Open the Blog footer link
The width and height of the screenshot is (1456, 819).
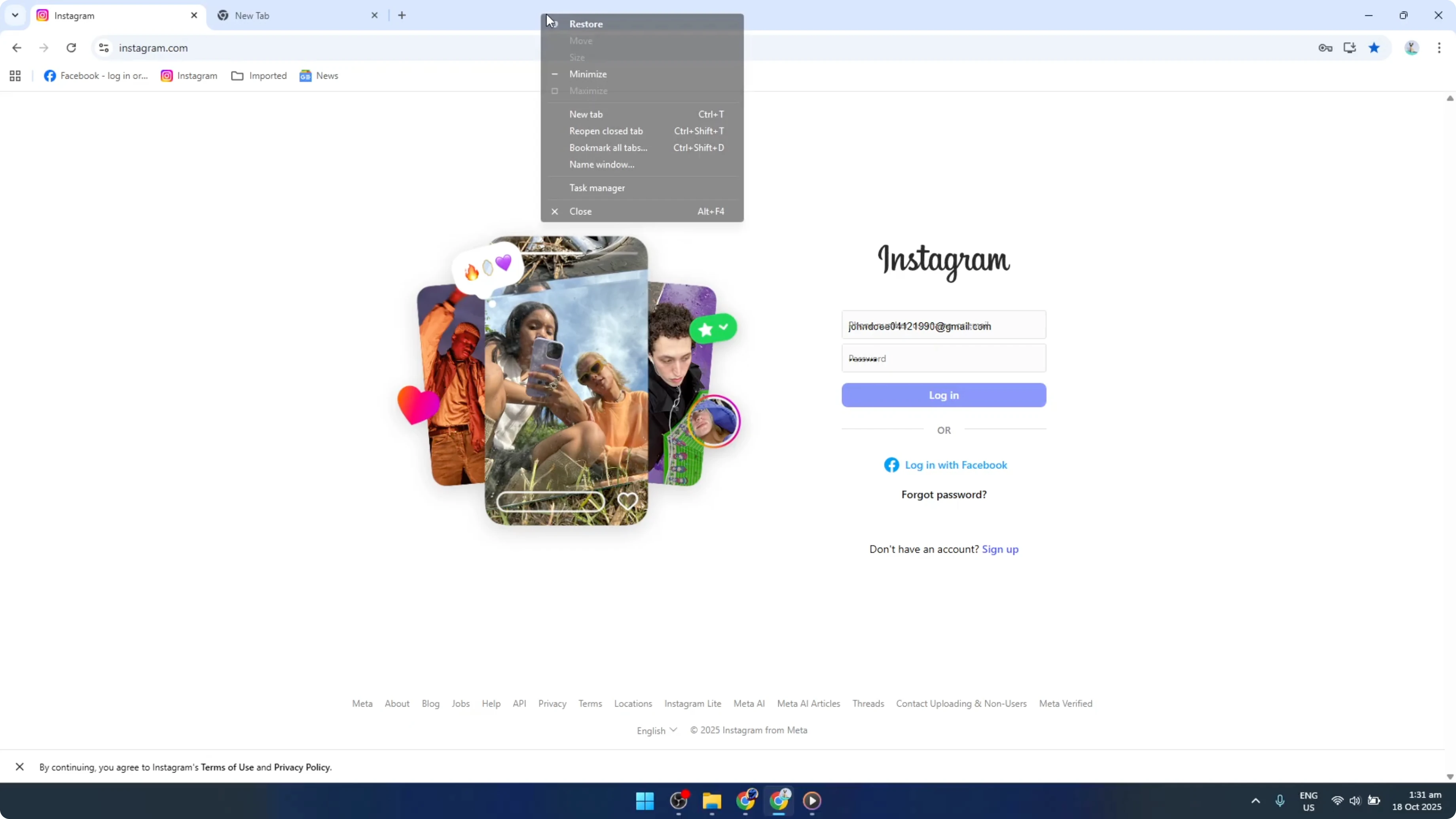[x=431, y=704]
